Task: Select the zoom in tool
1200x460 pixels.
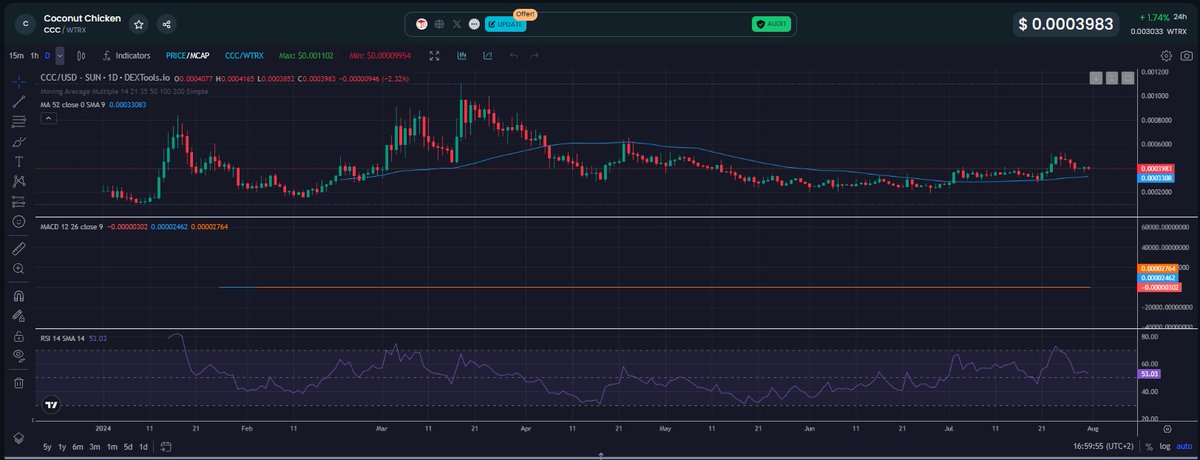Action: 19,268
